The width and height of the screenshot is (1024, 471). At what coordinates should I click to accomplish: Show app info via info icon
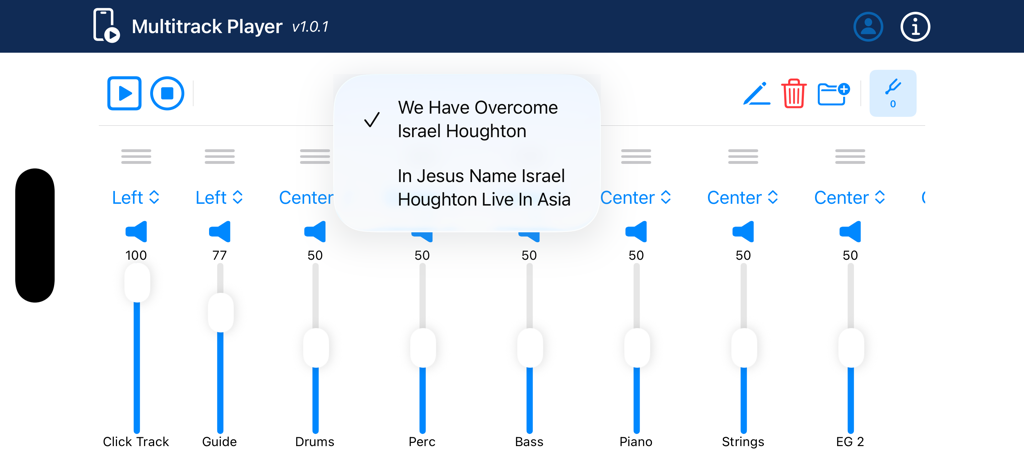coord(915,27)
